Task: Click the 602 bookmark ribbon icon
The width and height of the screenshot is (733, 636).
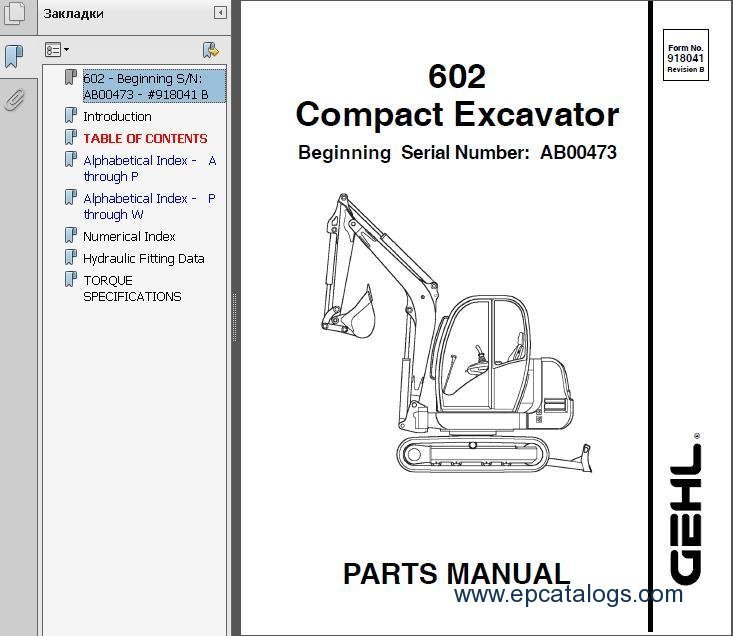Action: (71, 77)
